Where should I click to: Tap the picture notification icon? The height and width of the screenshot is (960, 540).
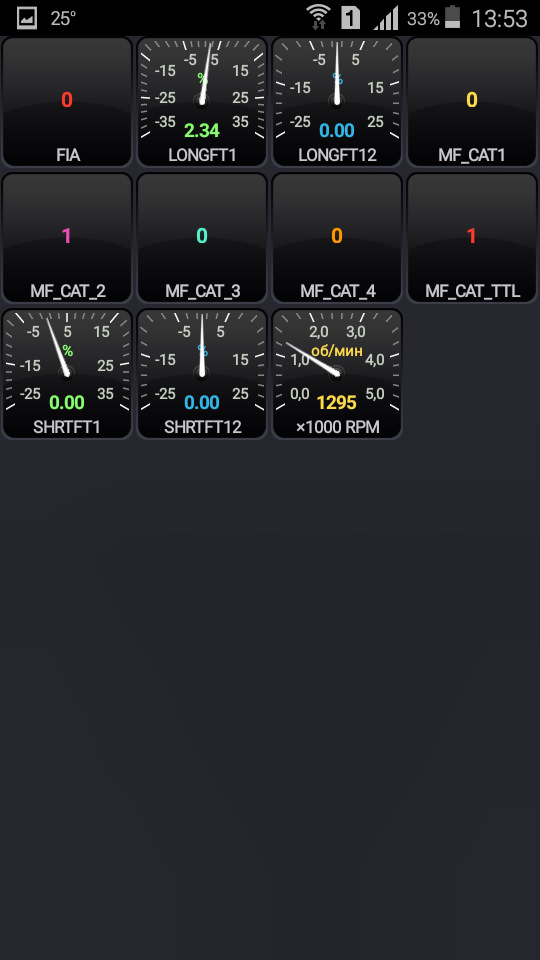pyautogui.click(x=27, y=18)
